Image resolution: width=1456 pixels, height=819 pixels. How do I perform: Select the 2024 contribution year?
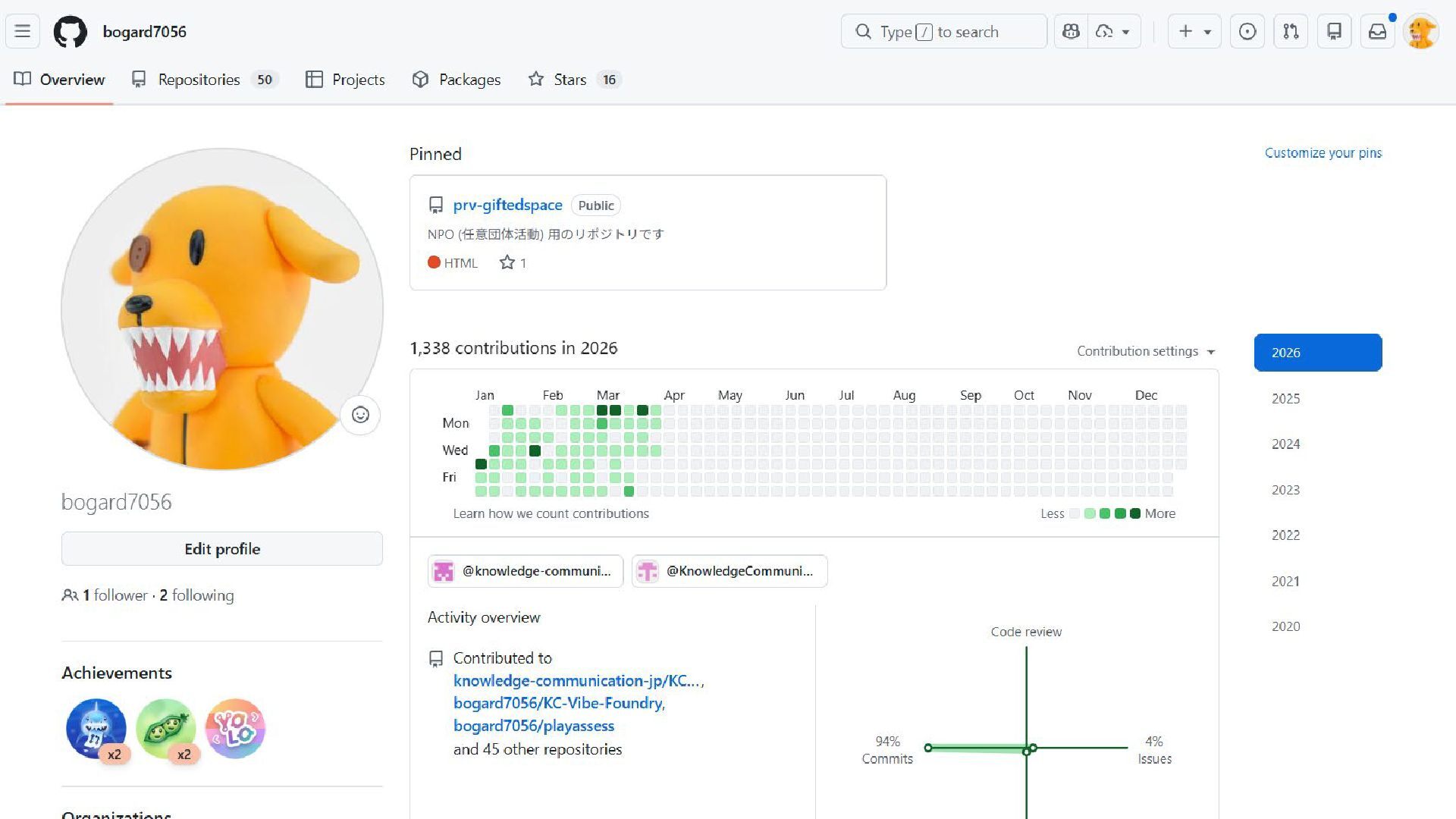coord(1285,444)
